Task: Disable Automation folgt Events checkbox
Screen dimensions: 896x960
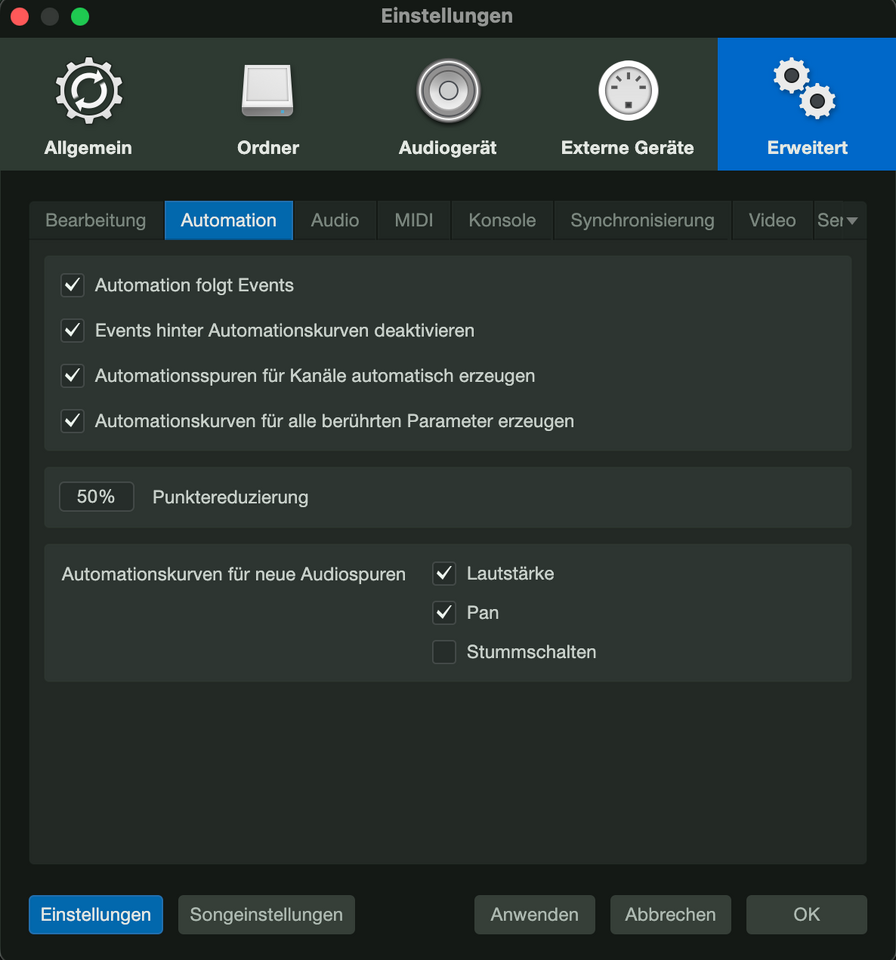Action: pos(73,286)
